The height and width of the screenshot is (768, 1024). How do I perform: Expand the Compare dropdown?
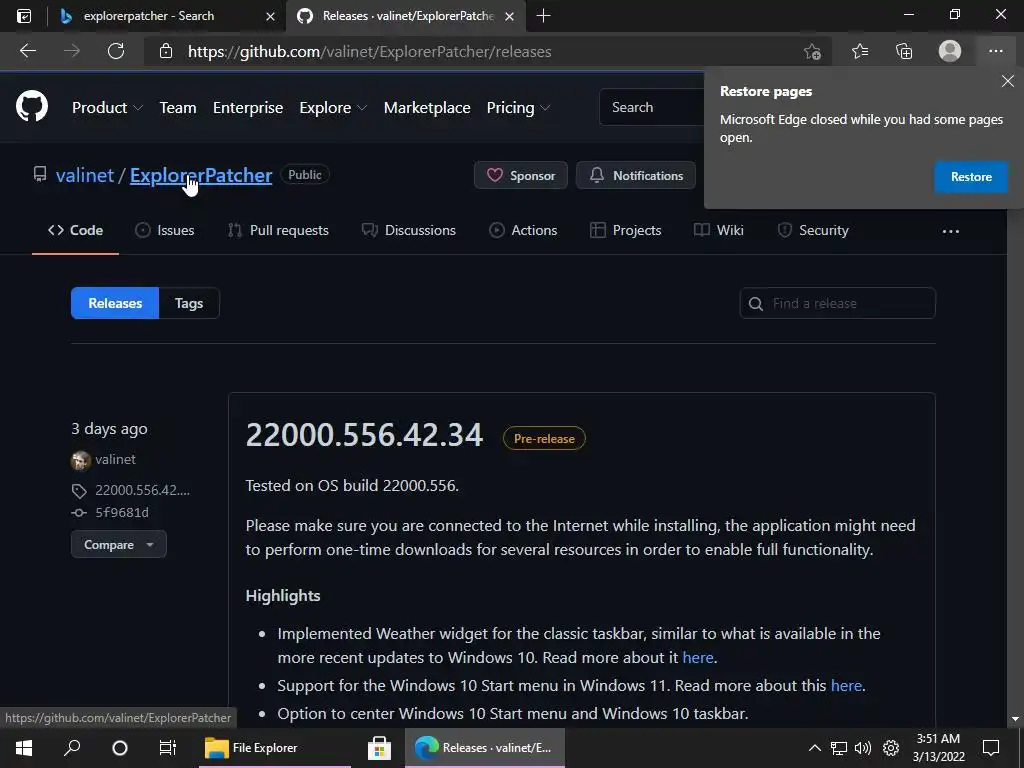pyautogui.click(x=119, y=545)
